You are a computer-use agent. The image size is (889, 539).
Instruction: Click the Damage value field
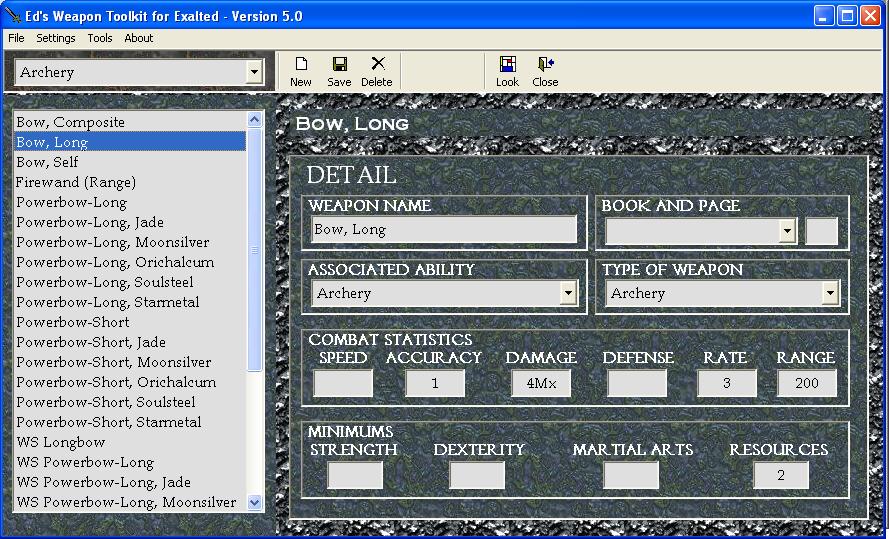(x=541, y=383)
